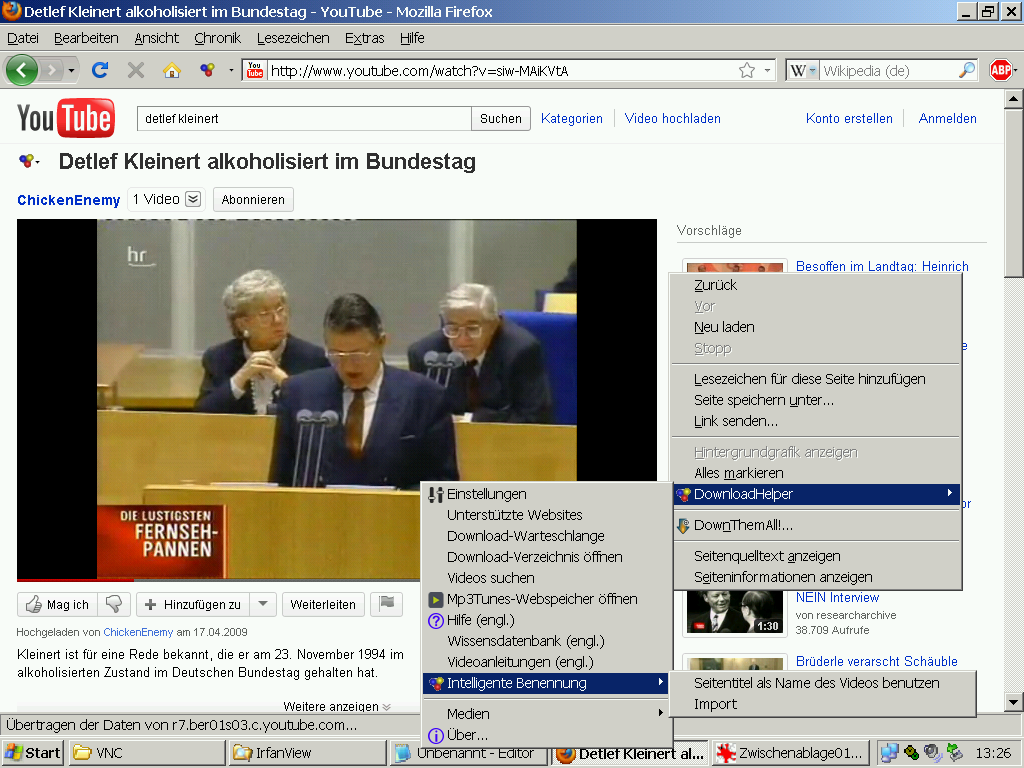
Task: Click the Firefox Home icon
Action: point(172,70)
